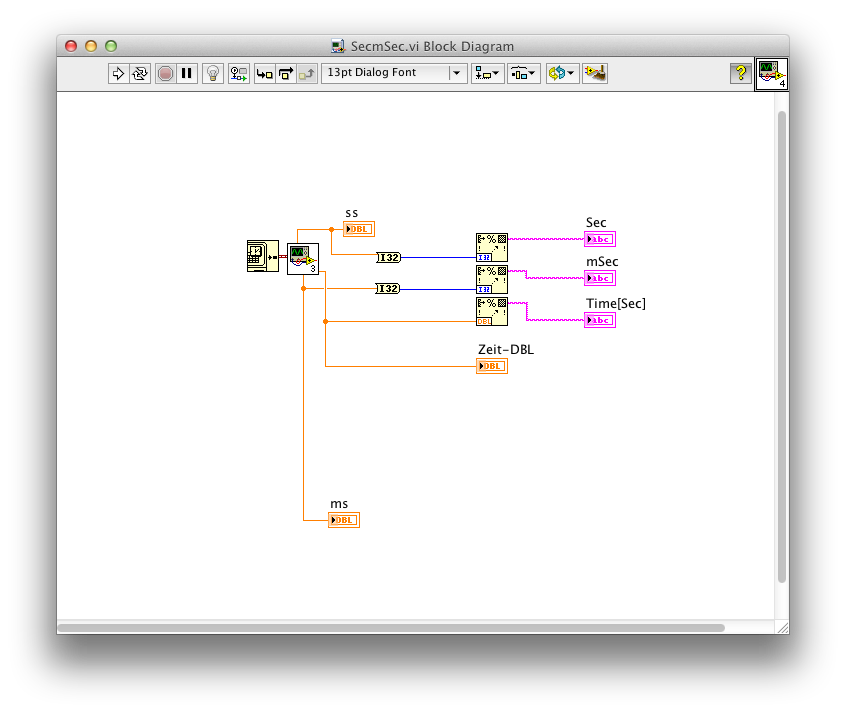Click Step Over button
This screenshot has height=713, width=846.
click(286, 73)
